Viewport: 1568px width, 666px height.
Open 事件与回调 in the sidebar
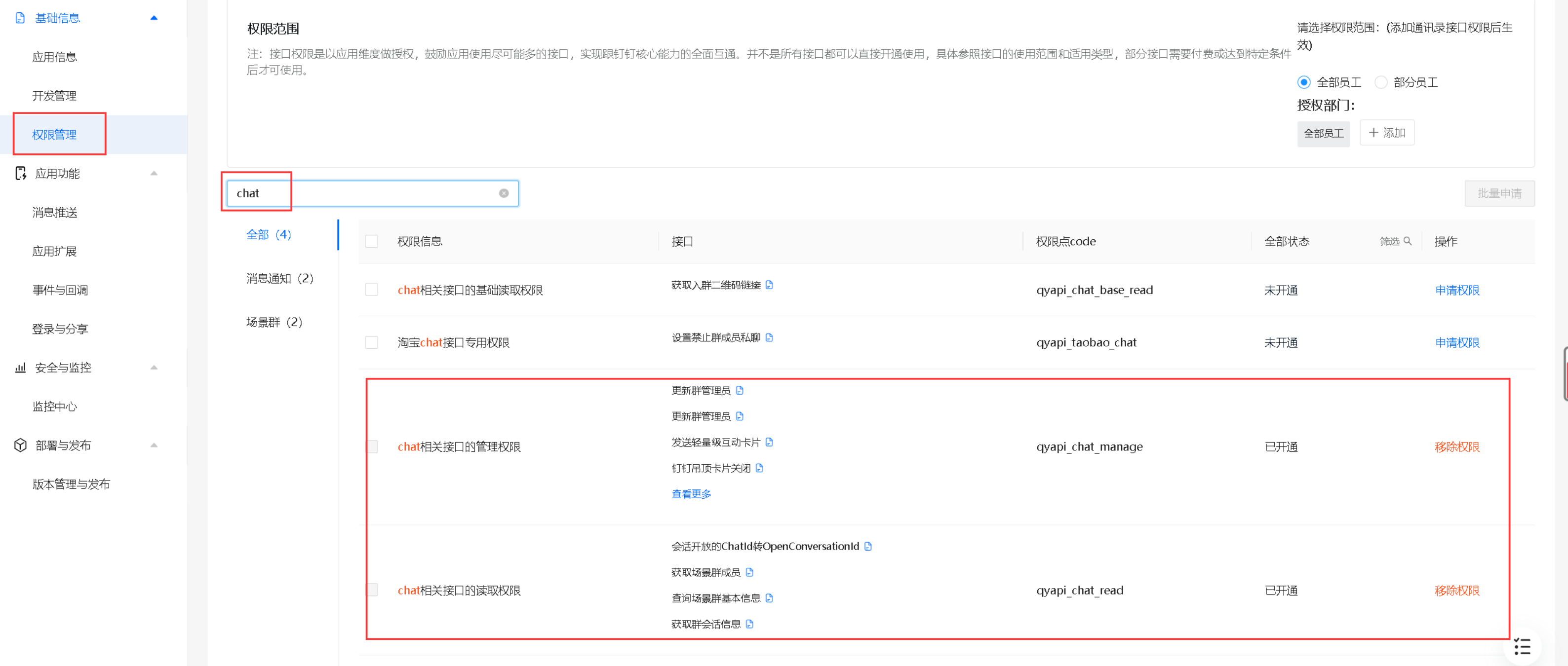click(x=60, y=290)
